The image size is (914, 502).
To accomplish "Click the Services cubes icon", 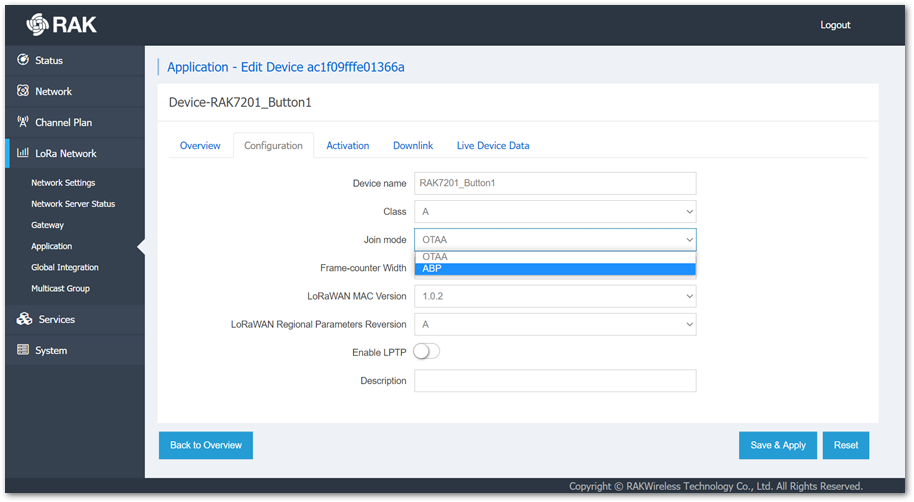I will click(x=24, y=318).
